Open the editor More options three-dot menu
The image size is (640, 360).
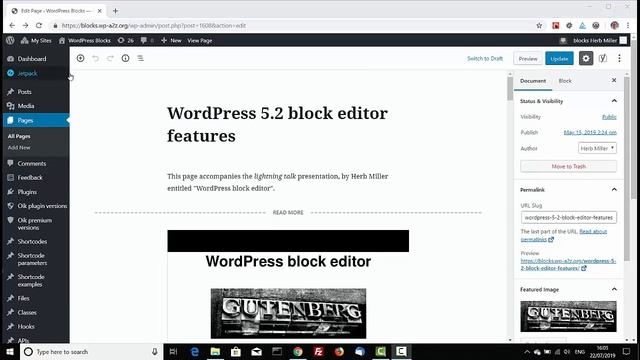click(619, 58)
